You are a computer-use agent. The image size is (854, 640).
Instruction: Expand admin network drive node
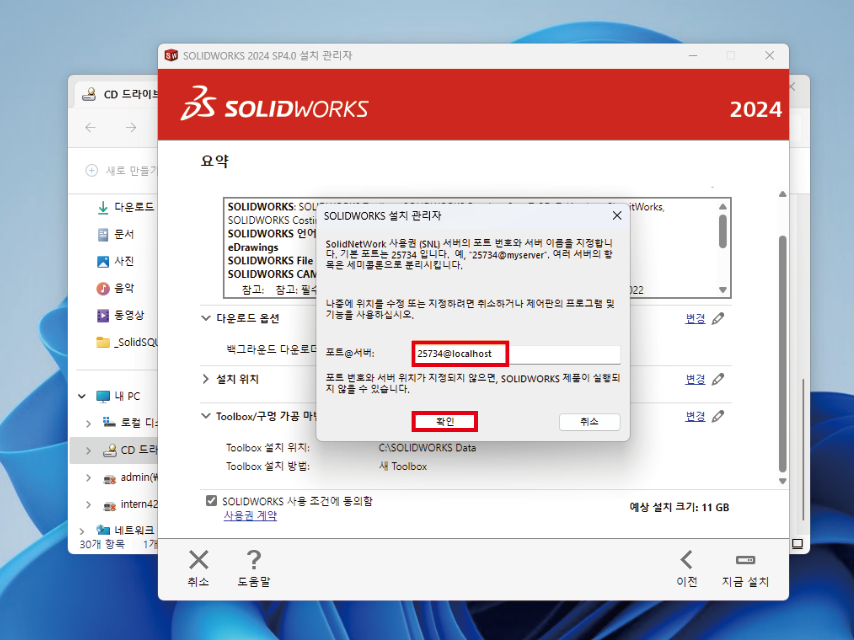[88, 478]
